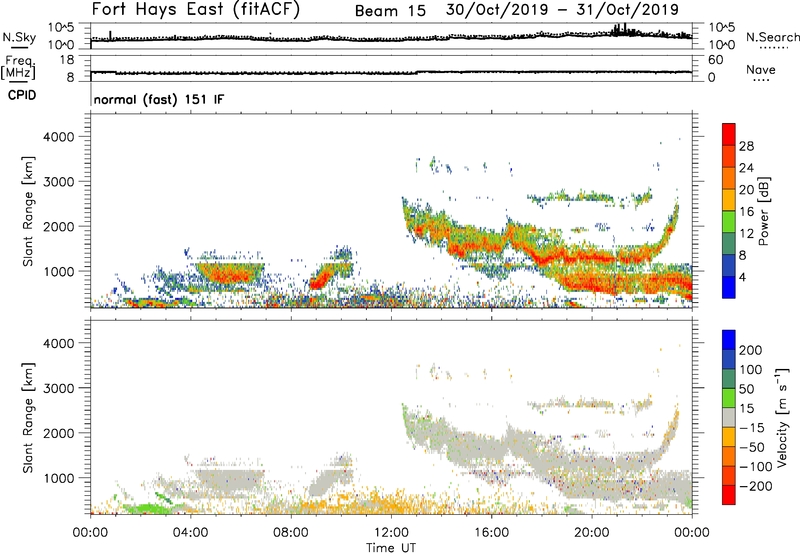Click the solid line sample under N.Sky
800x554 pixels.
point(19,47)
